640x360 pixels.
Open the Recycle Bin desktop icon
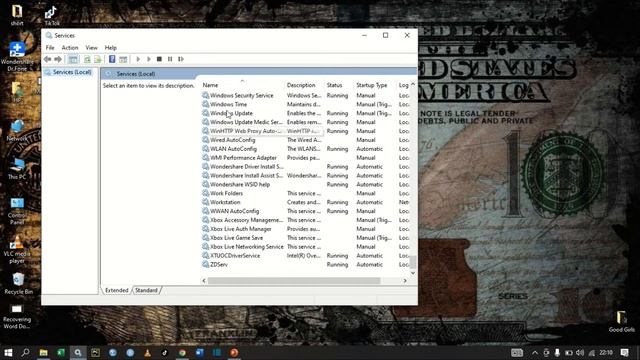point(18,284)
